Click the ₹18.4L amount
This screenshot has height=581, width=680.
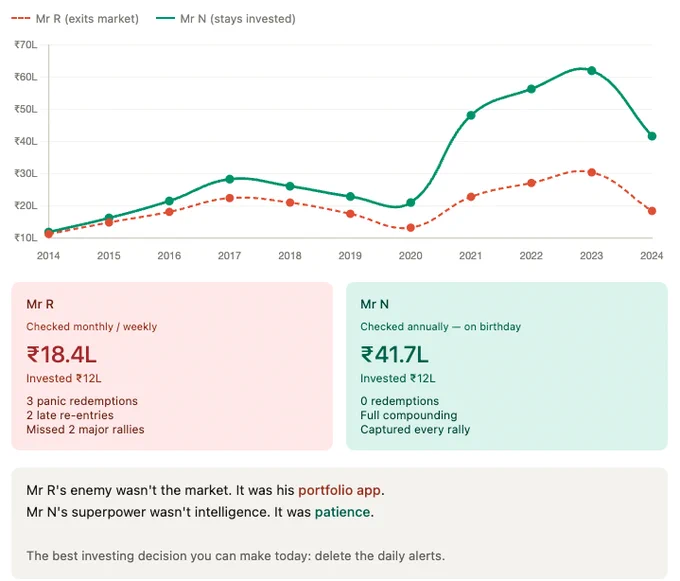pos(62,354)
